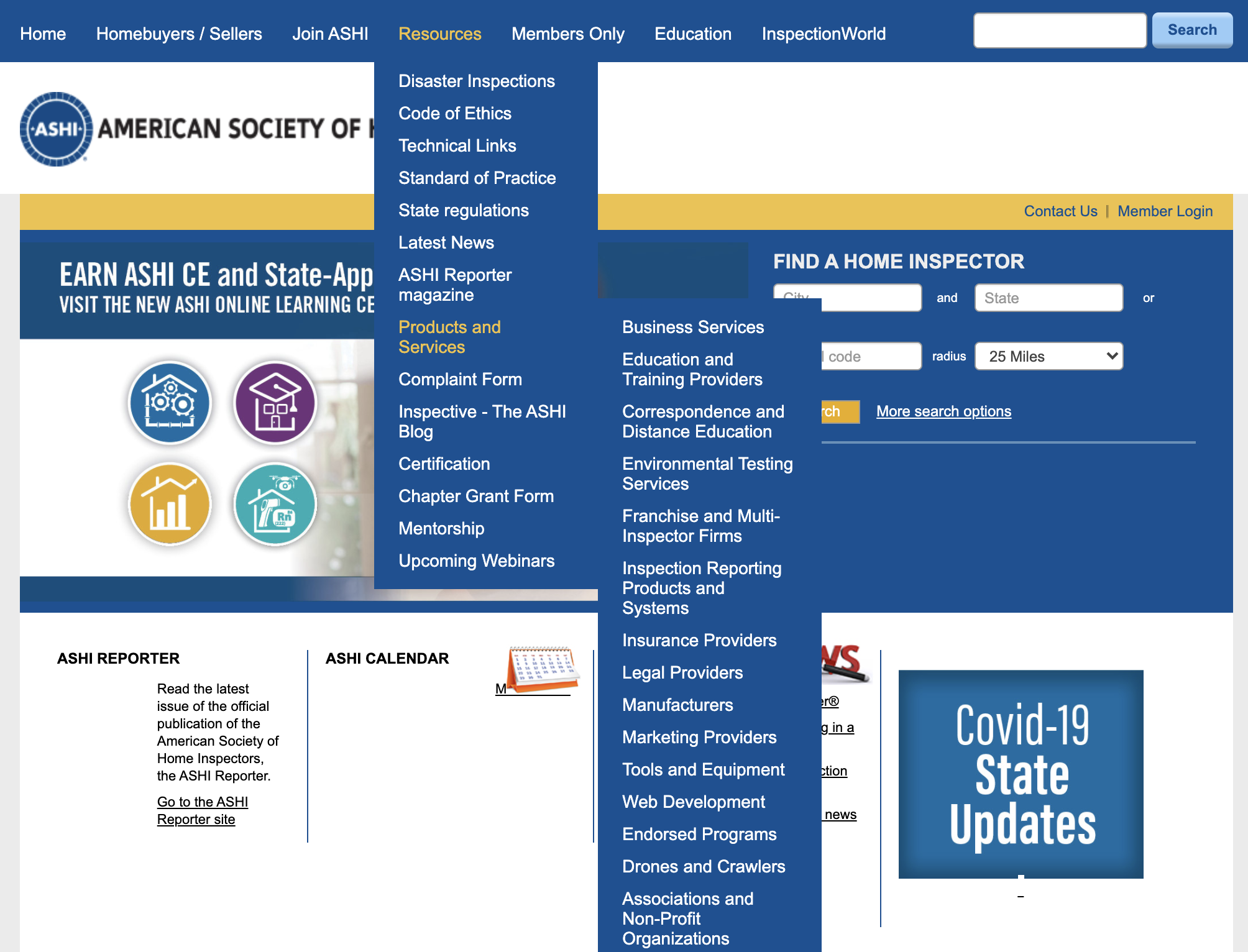Click the ASHI circular logo

pos(56,129)
